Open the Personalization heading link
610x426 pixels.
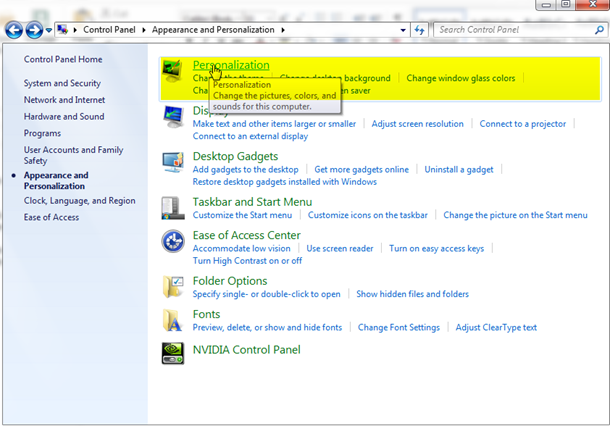coord(231,65)
